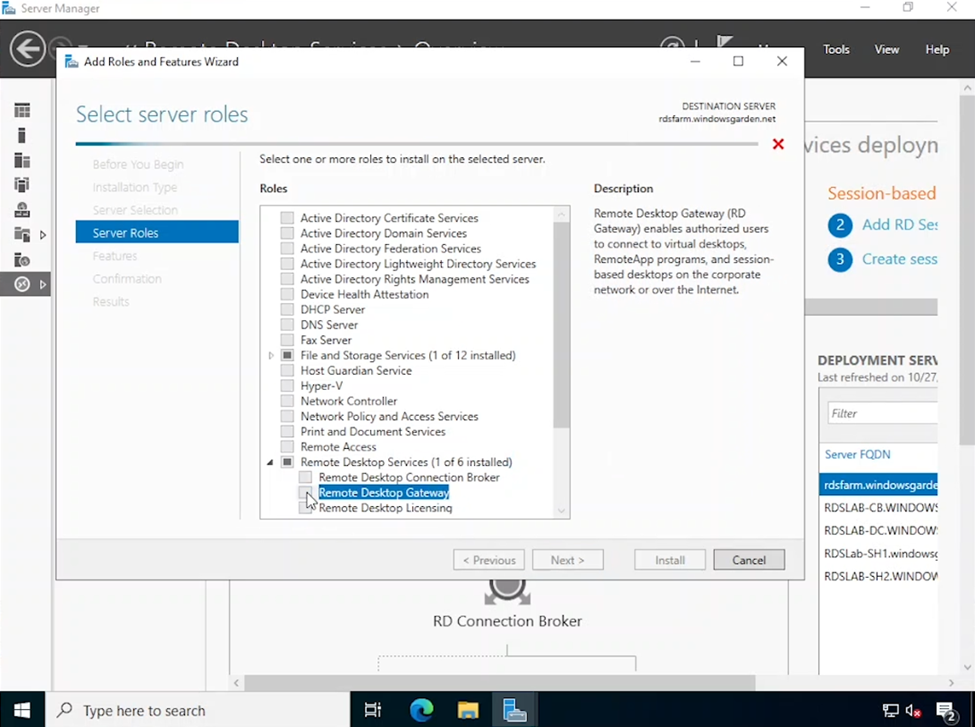Click the Add RD Session Host link
Image resolution: width=975 pixels, height=727 pixels.
pos(899,225)
